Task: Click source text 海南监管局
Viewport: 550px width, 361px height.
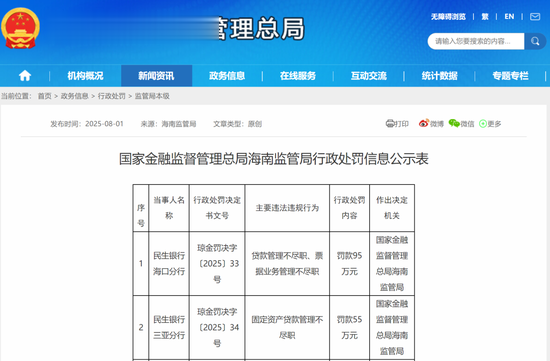Action: (179, 123)
